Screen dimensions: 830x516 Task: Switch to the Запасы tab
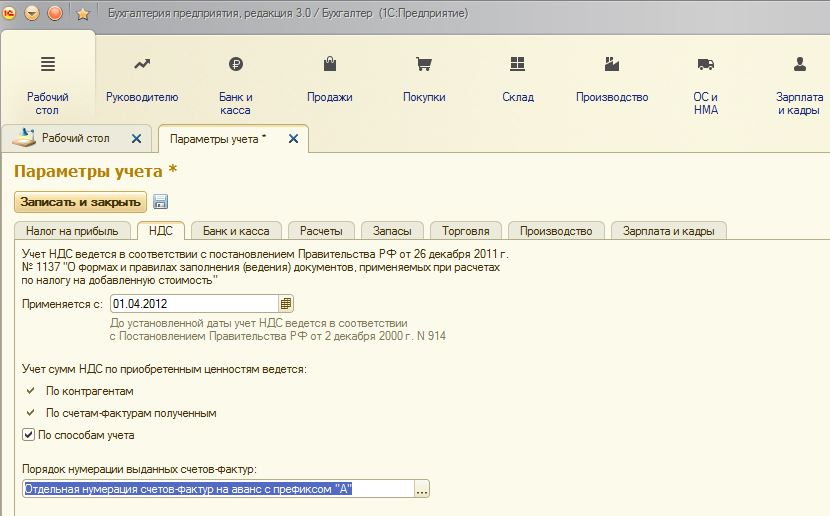pos(392,231)
